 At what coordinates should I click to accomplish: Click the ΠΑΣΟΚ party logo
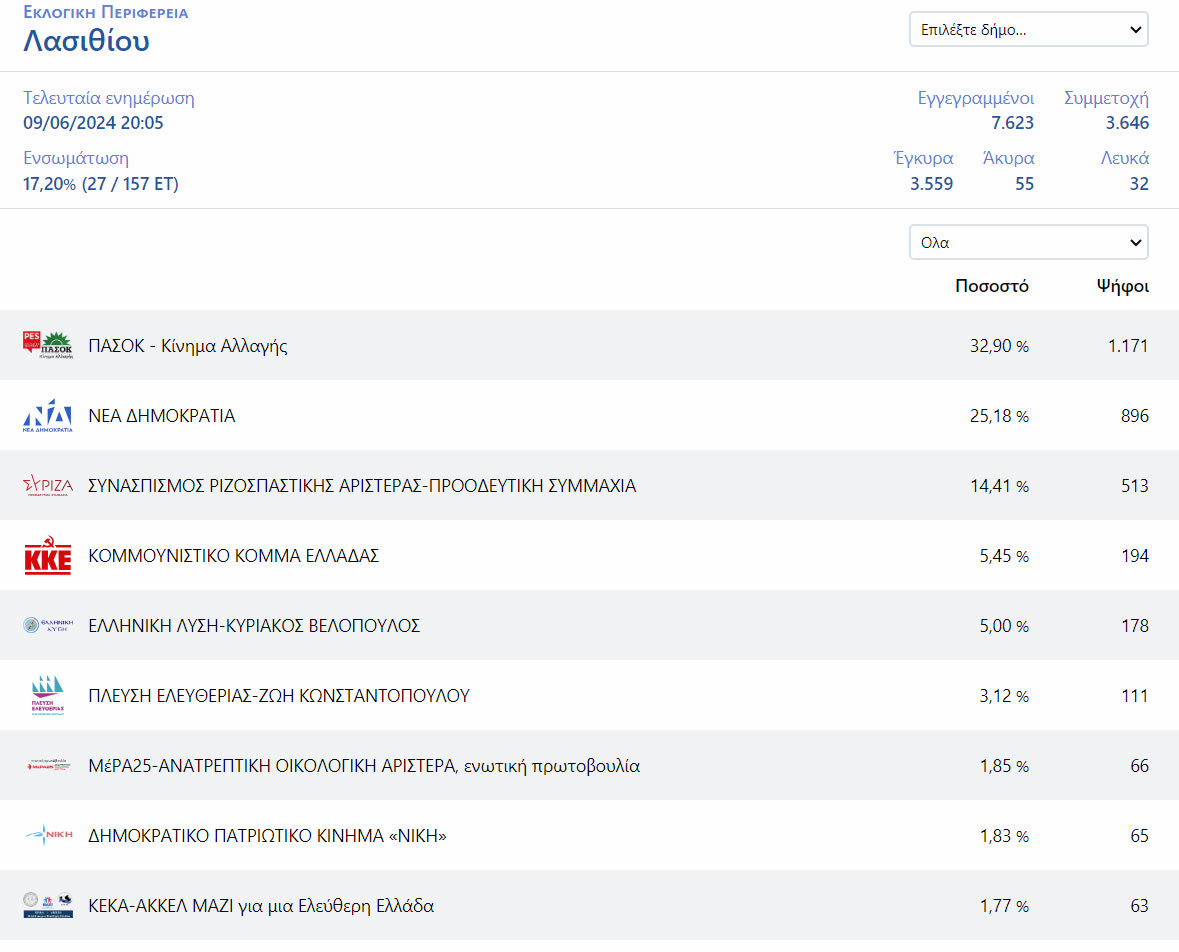pos(48,346)
